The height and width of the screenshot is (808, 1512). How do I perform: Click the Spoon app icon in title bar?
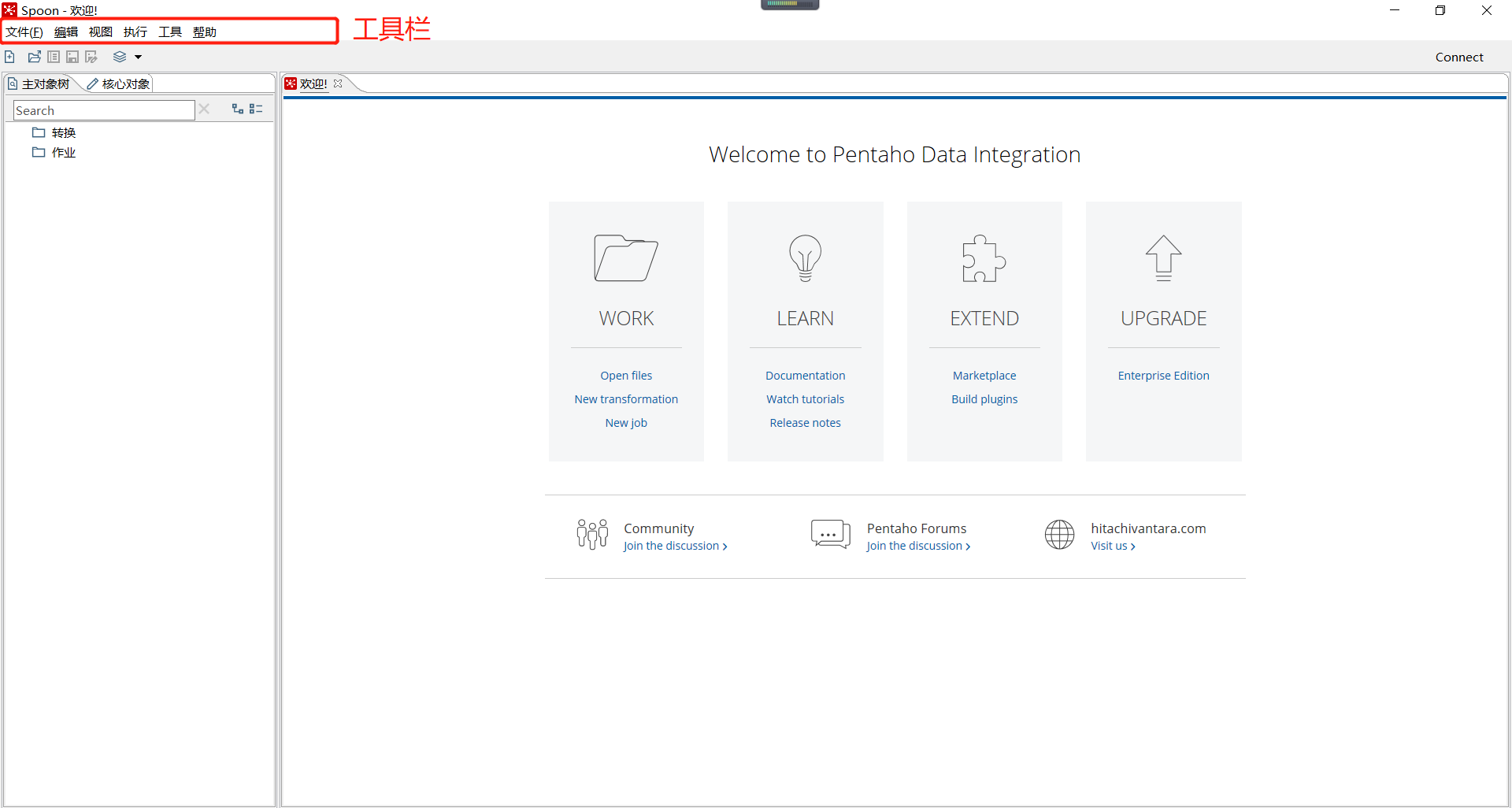pos(9,9)
